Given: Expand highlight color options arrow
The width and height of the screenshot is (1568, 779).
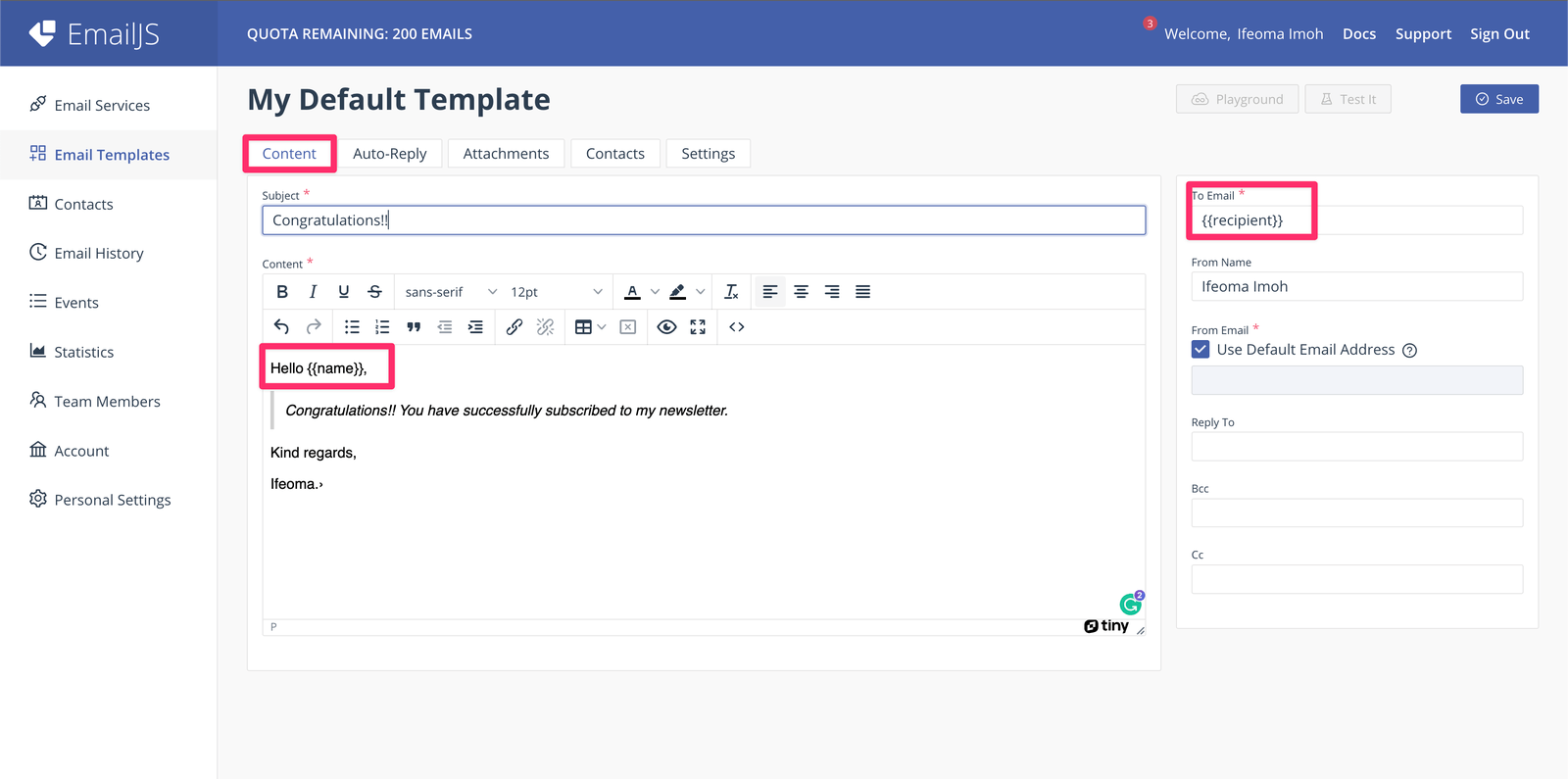Looking at the screenshot, I should click(700, 292).
